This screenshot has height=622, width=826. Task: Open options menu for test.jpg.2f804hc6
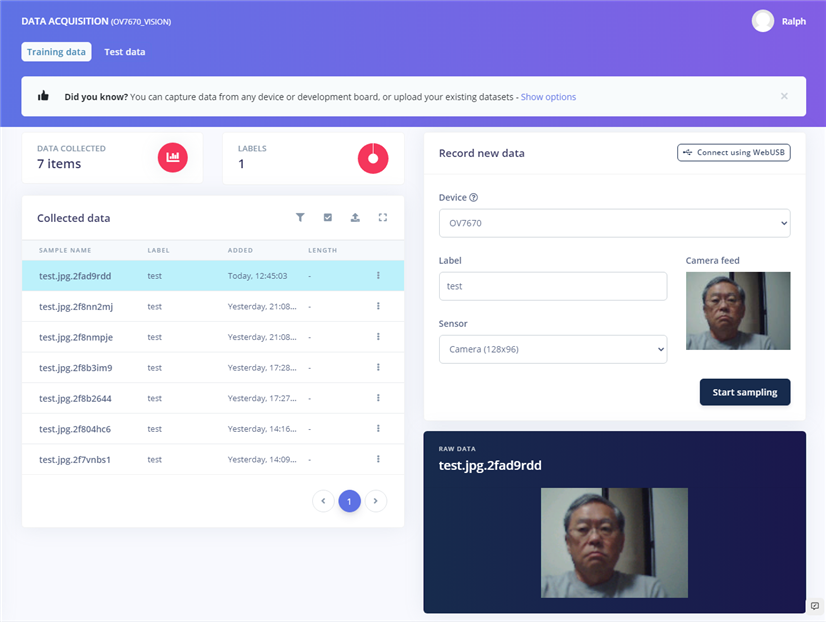coord(378,428)
